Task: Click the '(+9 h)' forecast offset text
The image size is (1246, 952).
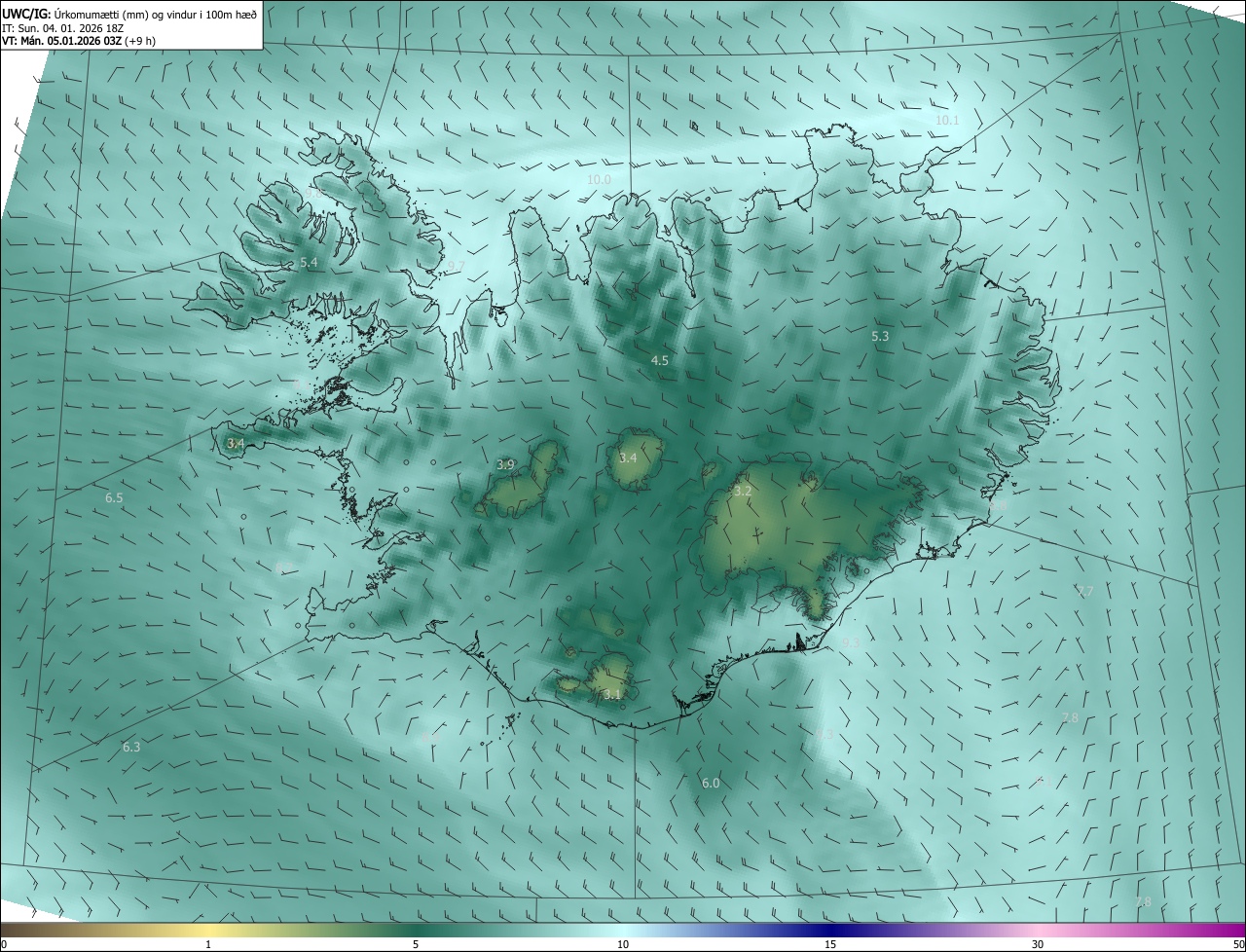Action: (140, 41)
